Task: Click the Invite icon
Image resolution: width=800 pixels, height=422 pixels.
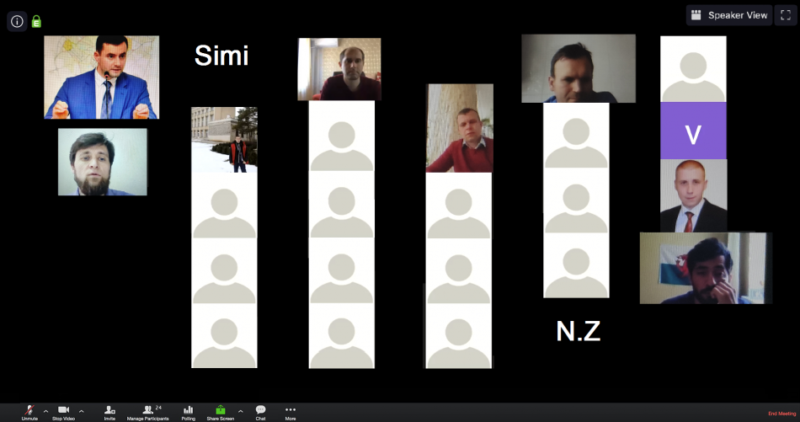Action: click(109, 411)
